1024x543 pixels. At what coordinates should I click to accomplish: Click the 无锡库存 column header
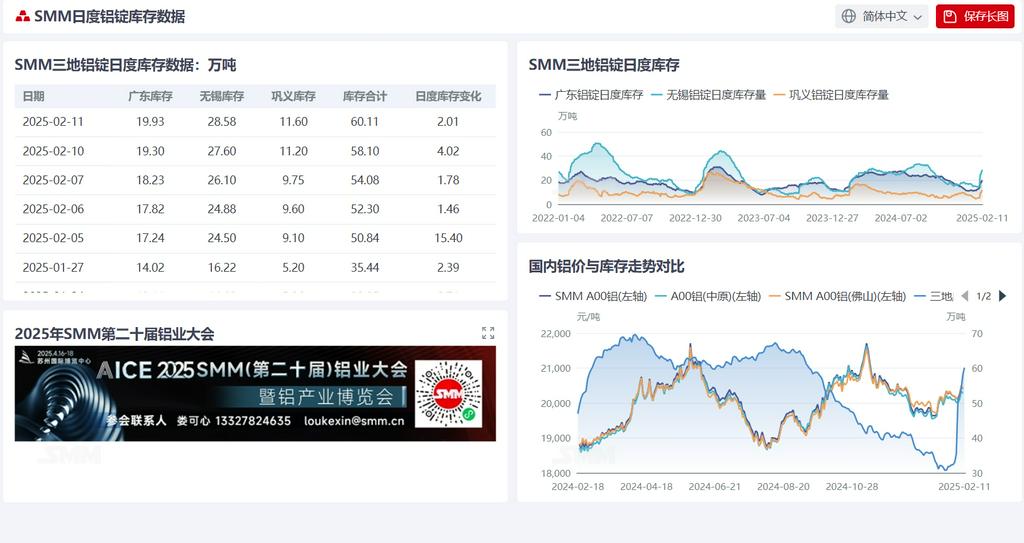click(222, 96)
